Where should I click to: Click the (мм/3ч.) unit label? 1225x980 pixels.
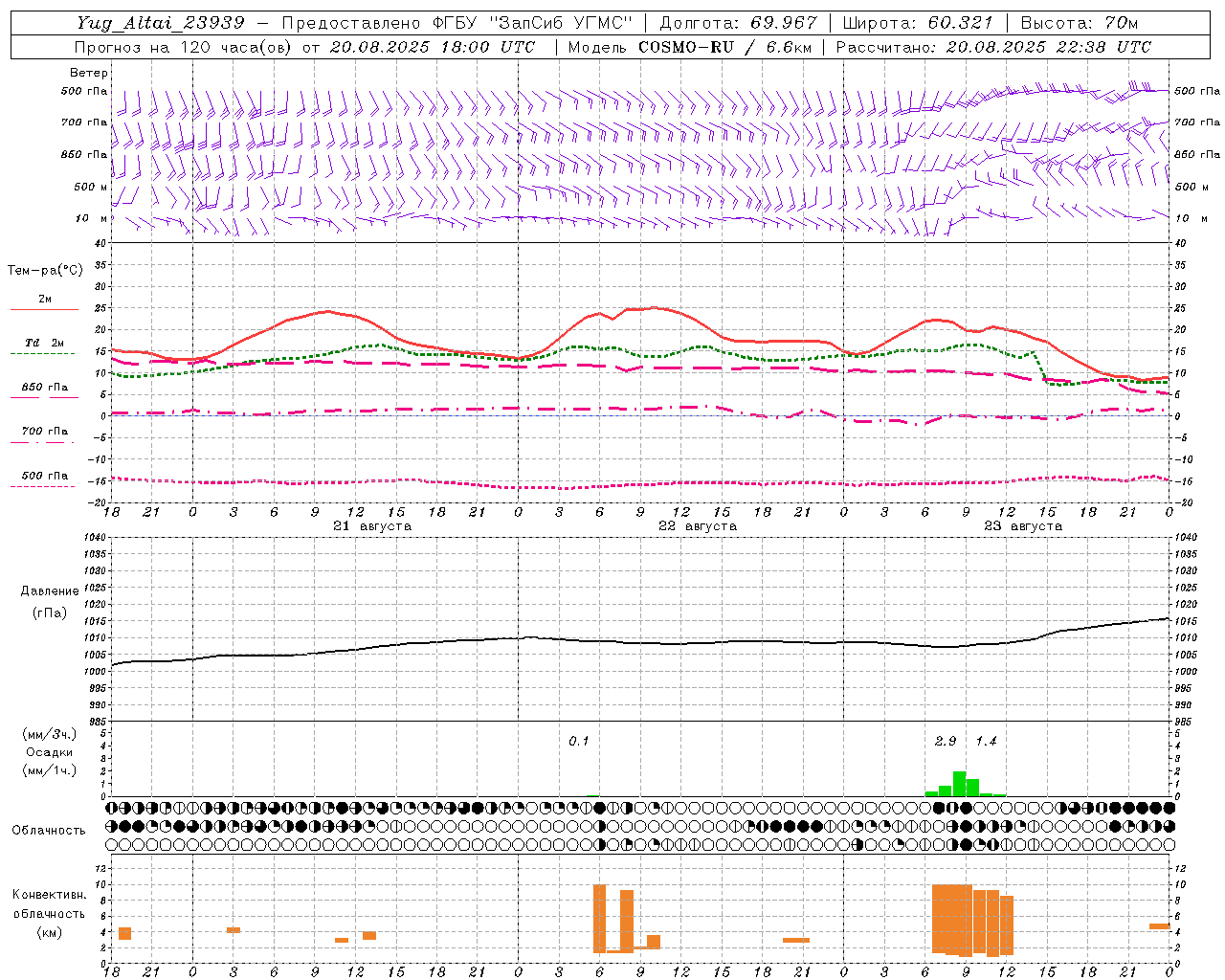coord(50,734)
